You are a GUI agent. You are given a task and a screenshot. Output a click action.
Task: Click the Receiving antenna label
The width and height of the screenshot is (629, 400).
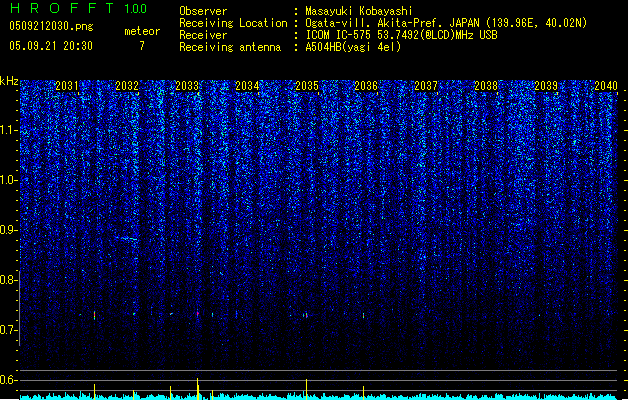pyautogui.click(x=230, y=47)
